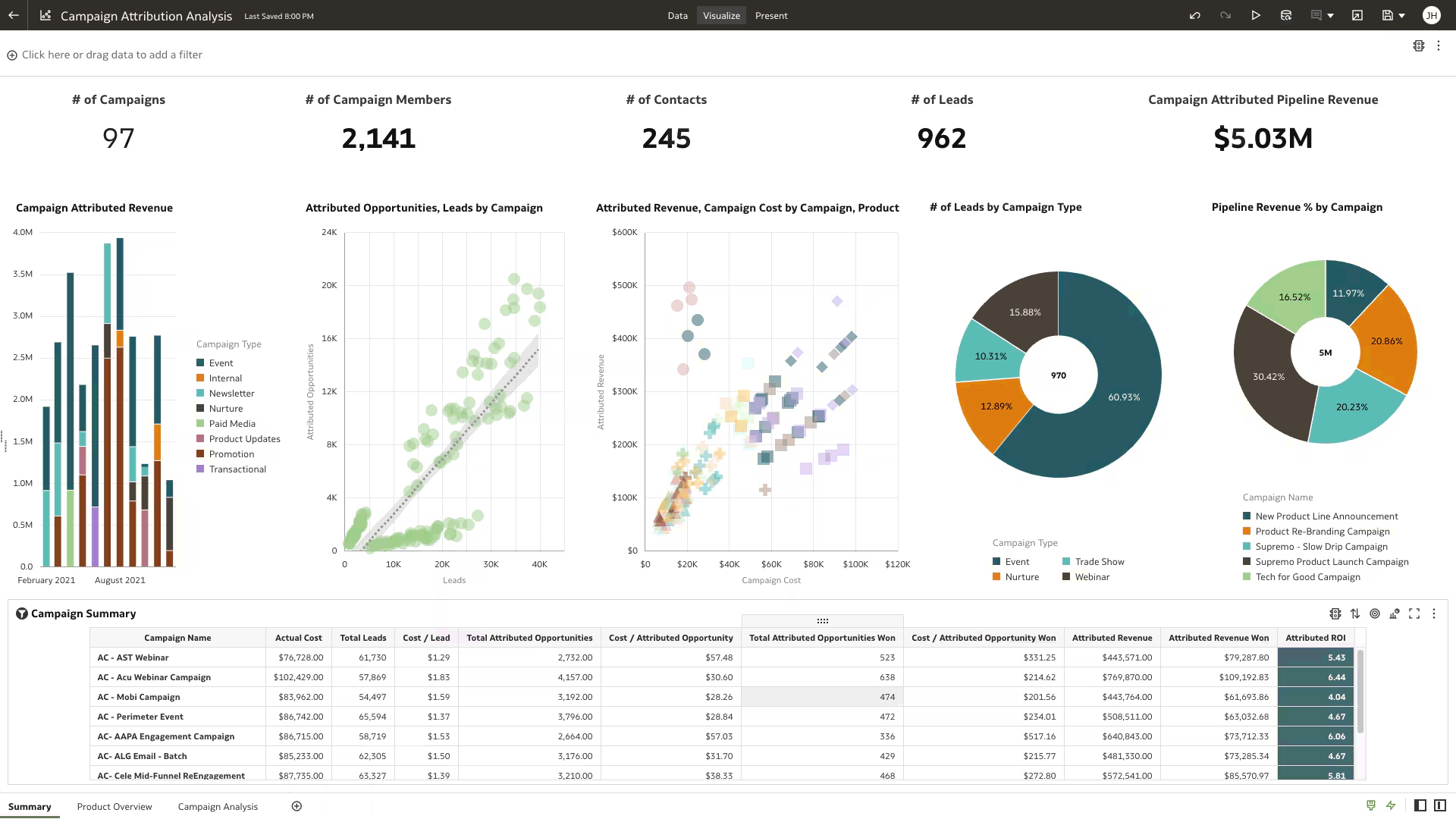This screenshot has width=1456, height=819.
Task: Toggle the right panel visibility
Action: click(x=1440, y=806)
